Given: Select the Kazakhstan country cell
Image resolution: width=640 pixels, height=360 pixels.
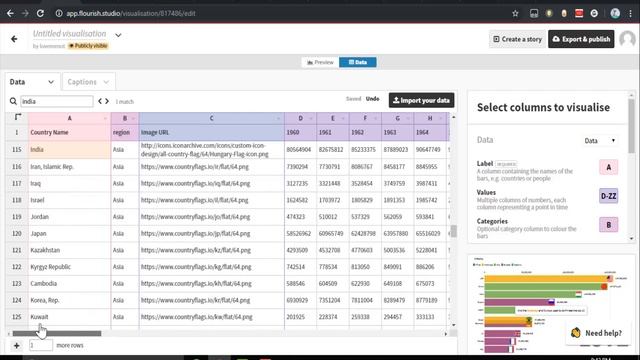Looking at the screenshot, I should (x=69, y=250).
